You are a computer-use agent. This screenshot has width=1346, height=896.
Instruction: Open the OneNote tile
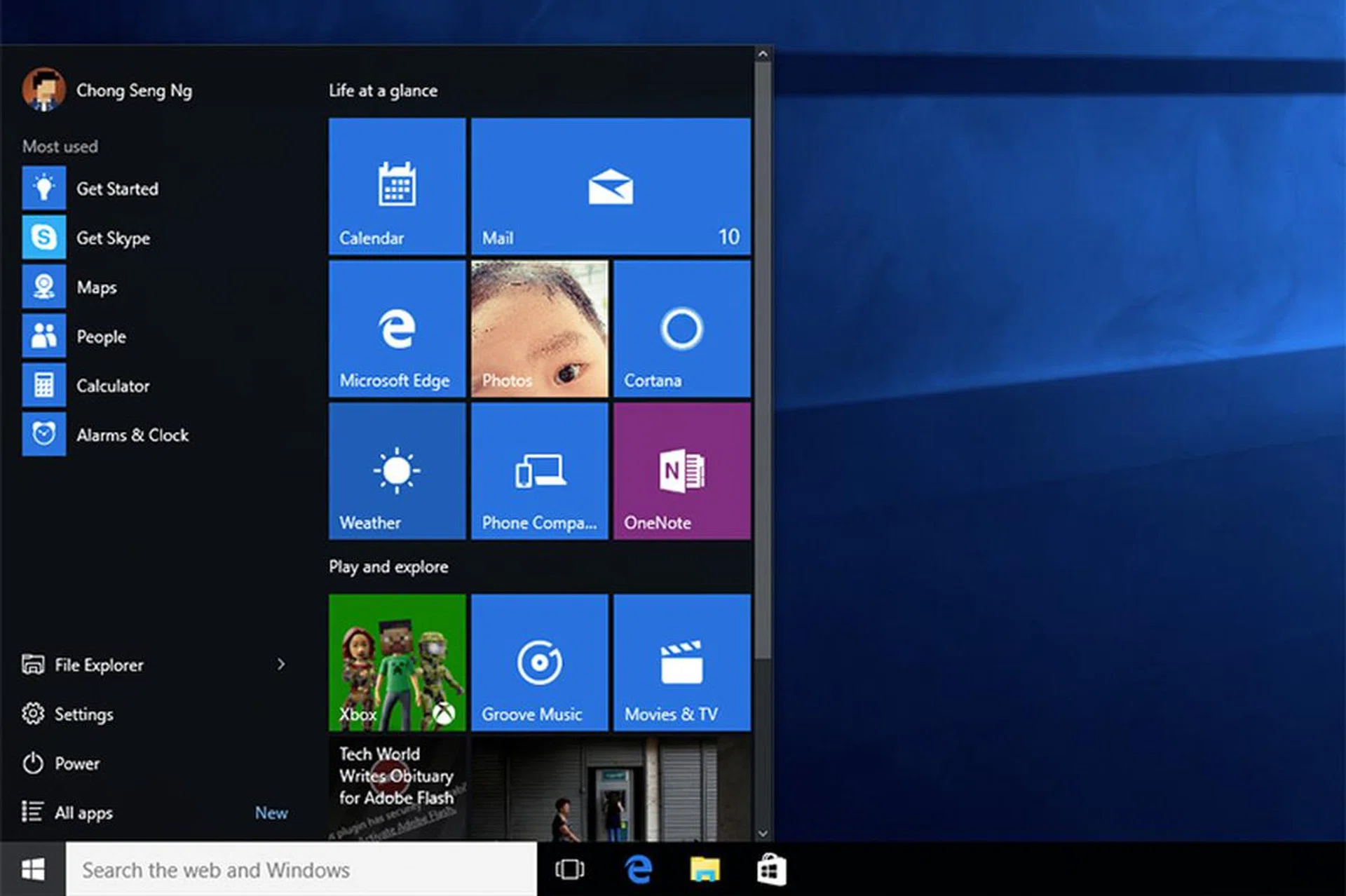[x=681, y=470]
